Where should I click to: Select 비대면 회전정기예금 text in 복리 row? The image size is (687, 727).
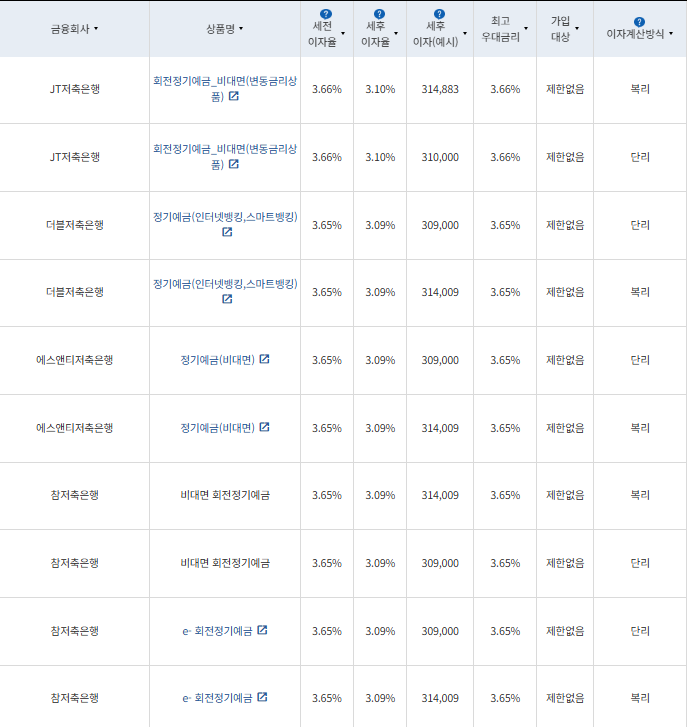[225, 495]
